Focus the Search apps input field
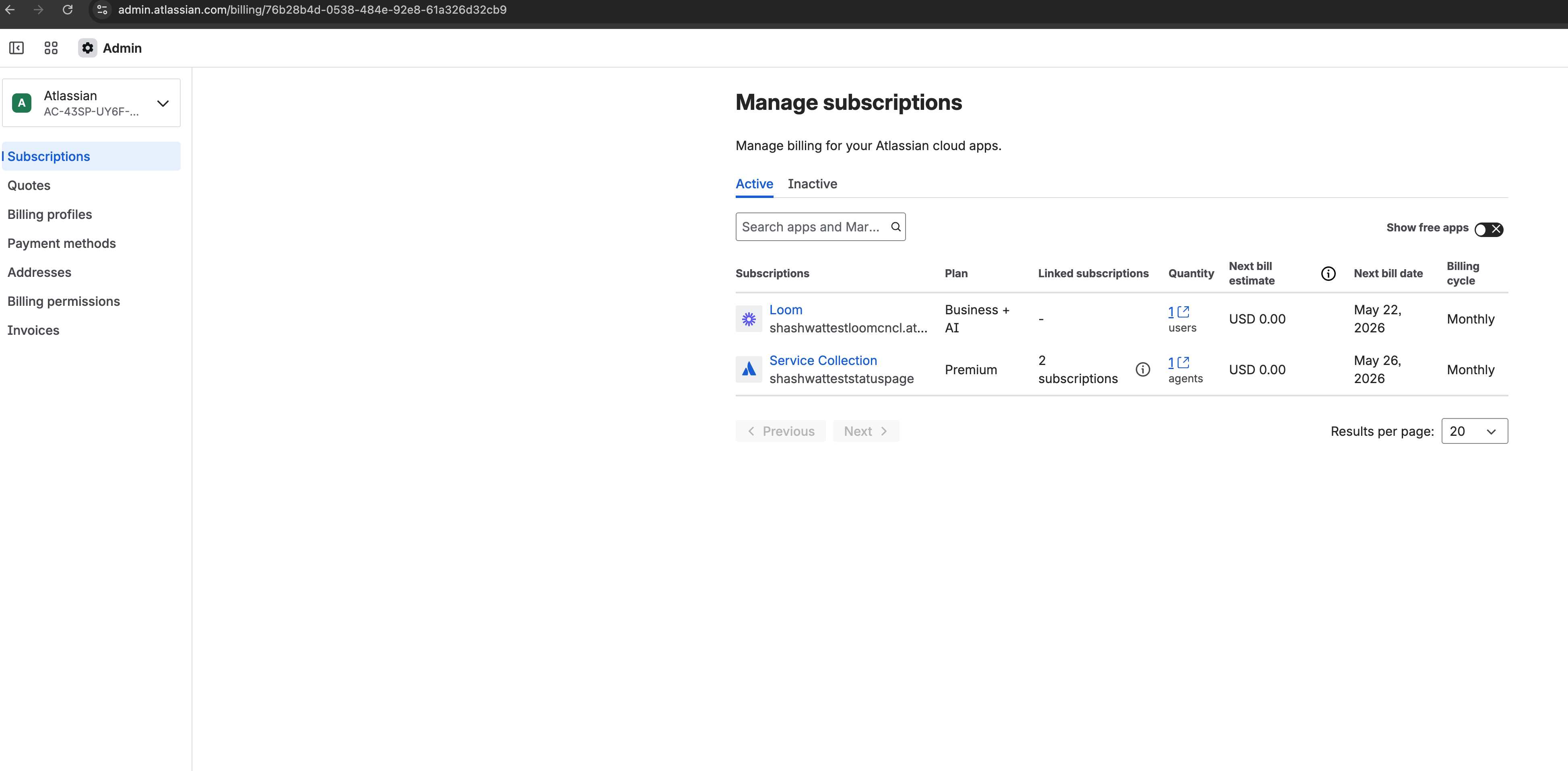This screenshot has height=771, width=1568. click(x=821, y=227)
